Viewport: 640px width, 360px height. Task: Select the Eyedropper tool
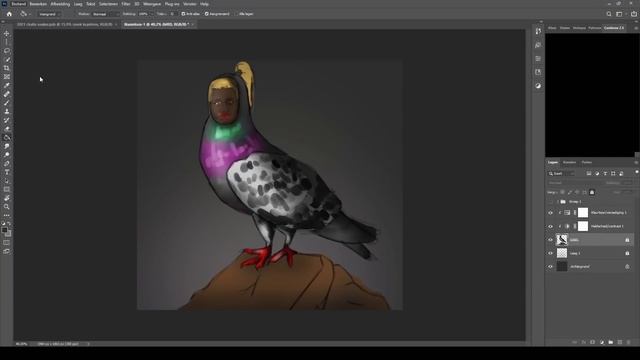(x=7, y=85)
